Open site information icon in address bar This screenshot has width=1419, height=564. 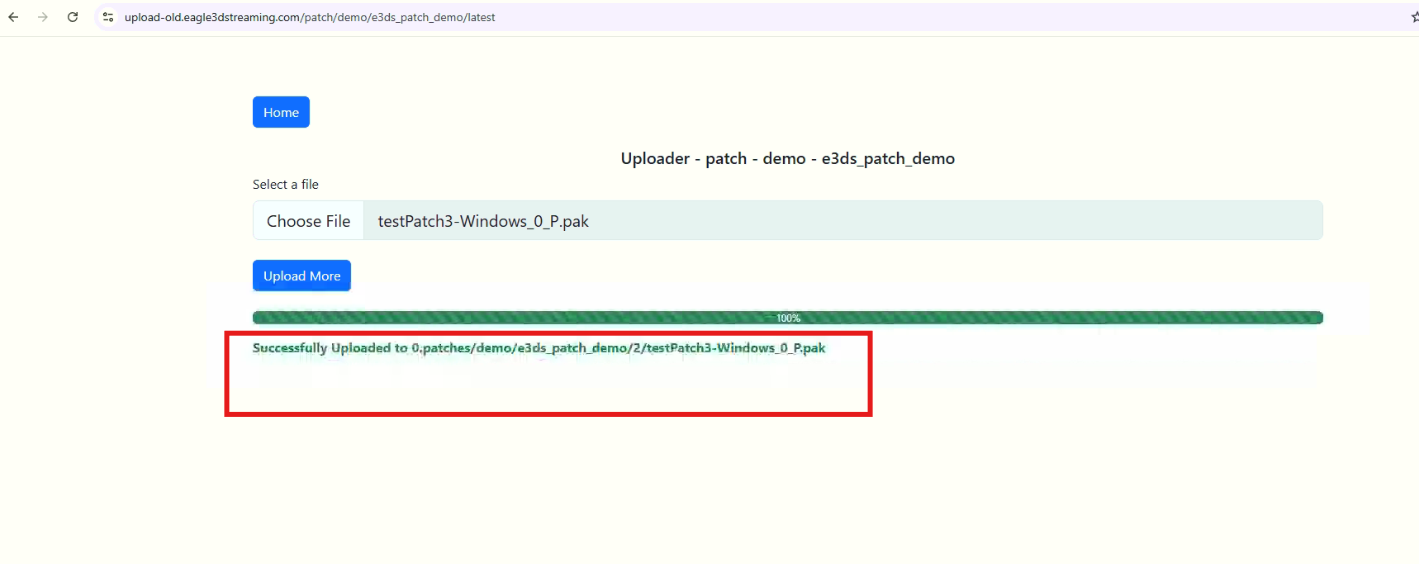[109, 17]
